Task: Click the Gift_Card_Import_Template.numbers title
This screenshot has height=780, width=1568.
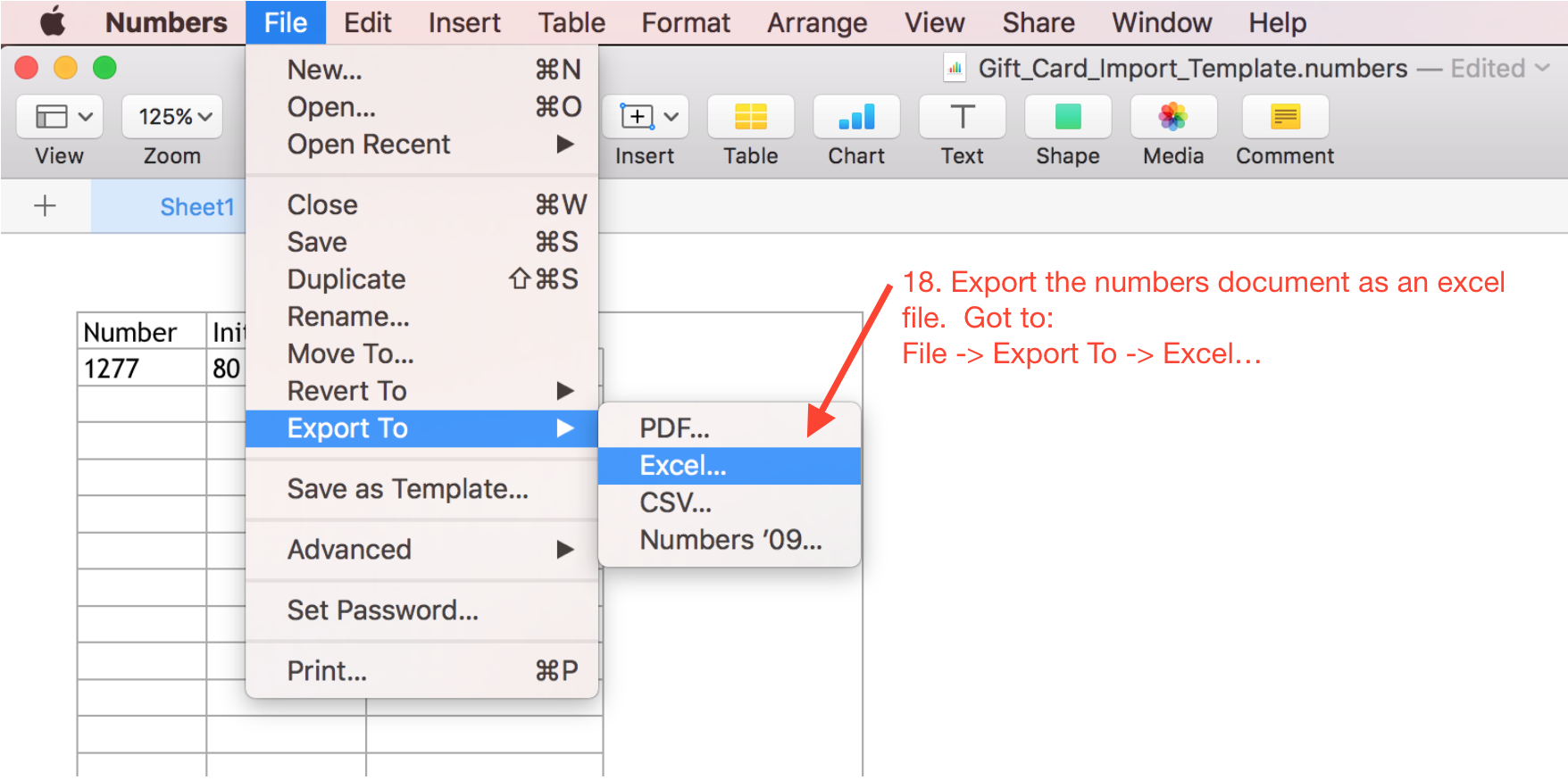Action: click(x=1193, y=68)
